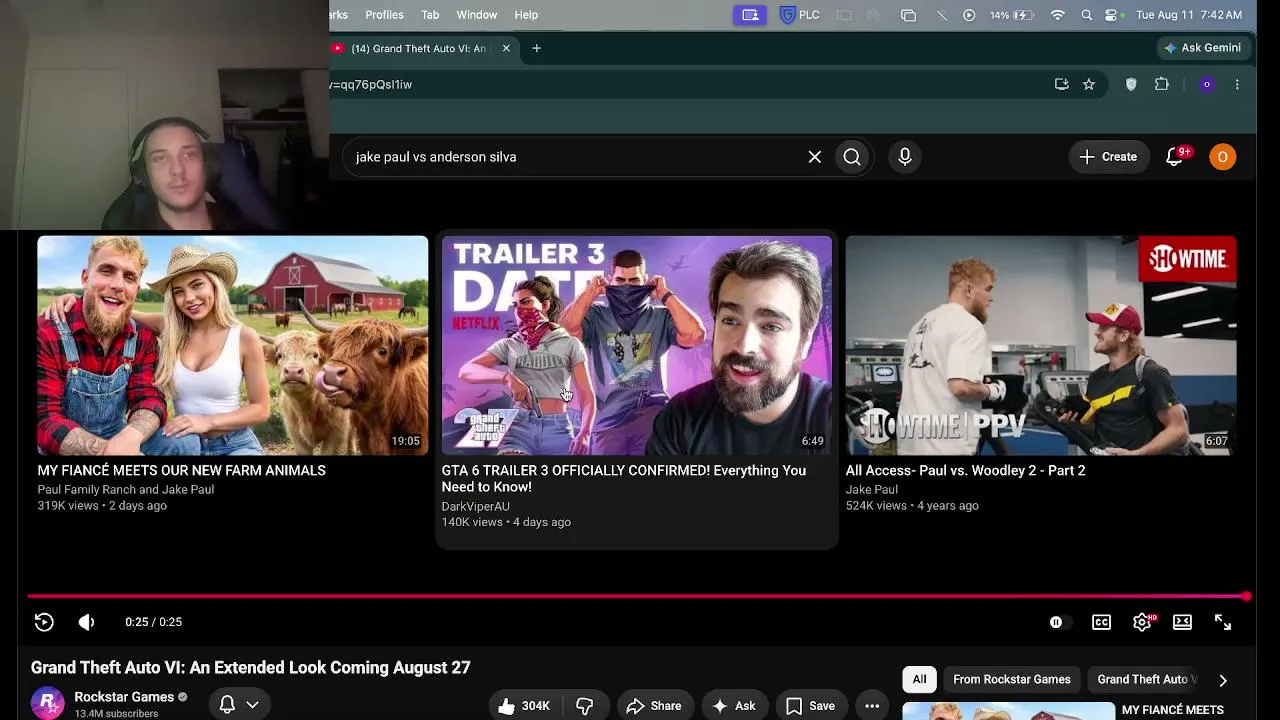Open Wi-Fi status menu
Viewport: 1280px width, 720px height.
coord(1058,15)
